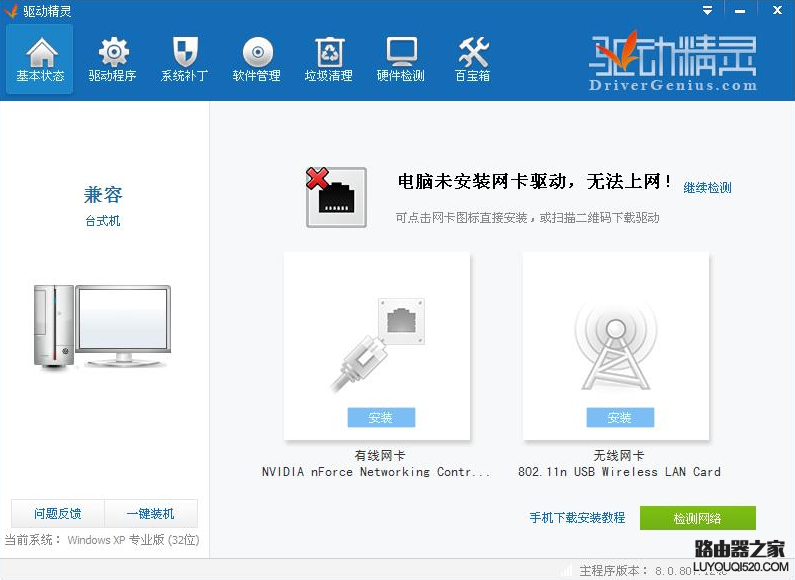This screenshot has height=580, width=795.
Task: Open the 百宝箱 tools tab
Action: [473, 59]
